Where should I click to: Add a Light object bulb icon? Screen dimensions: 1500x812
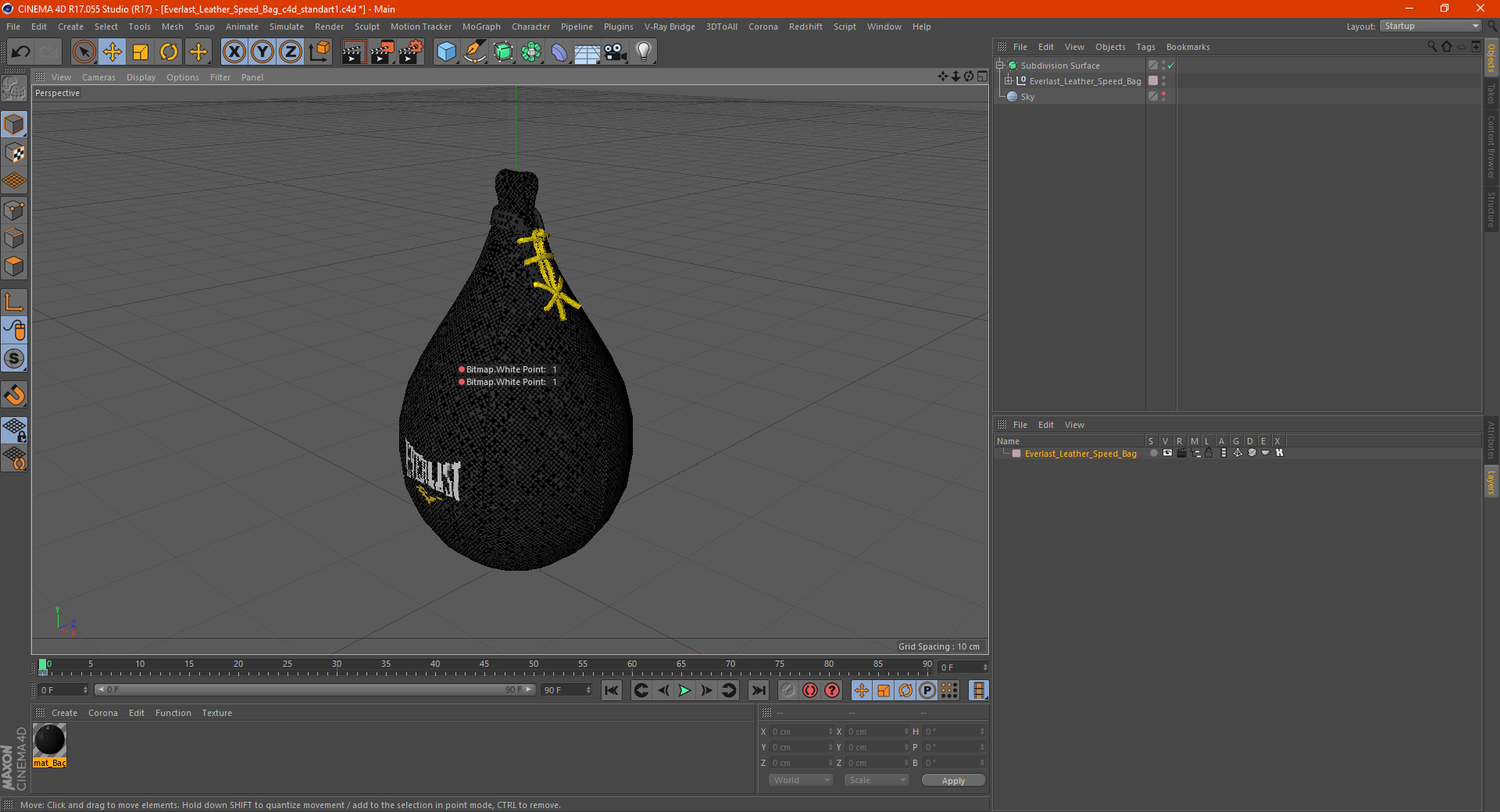[x=644, y=52]
